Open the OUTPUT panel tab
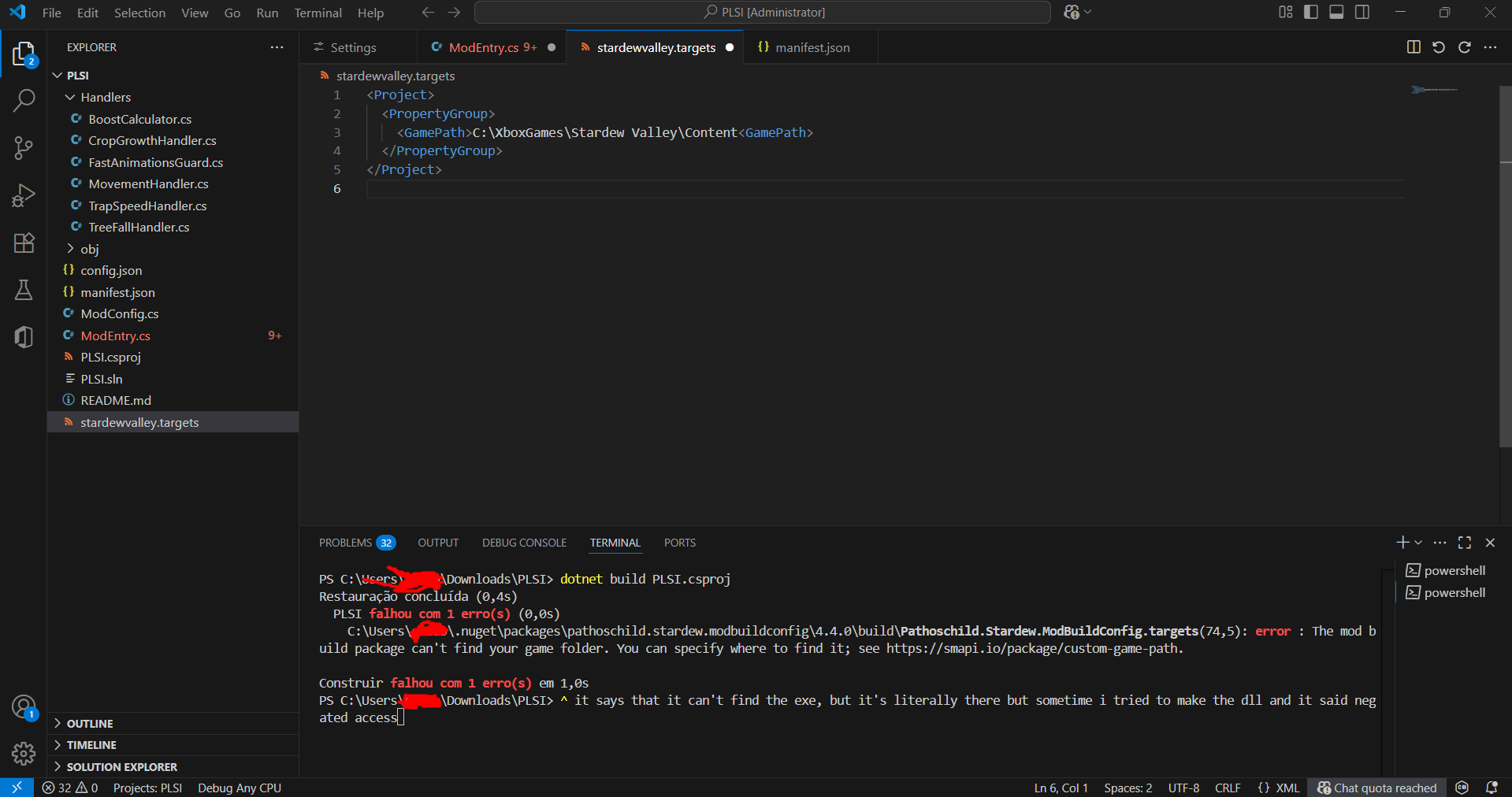The height and width of the screenshot is (797, 1512). pyautogui.click(x=438, y=543)
